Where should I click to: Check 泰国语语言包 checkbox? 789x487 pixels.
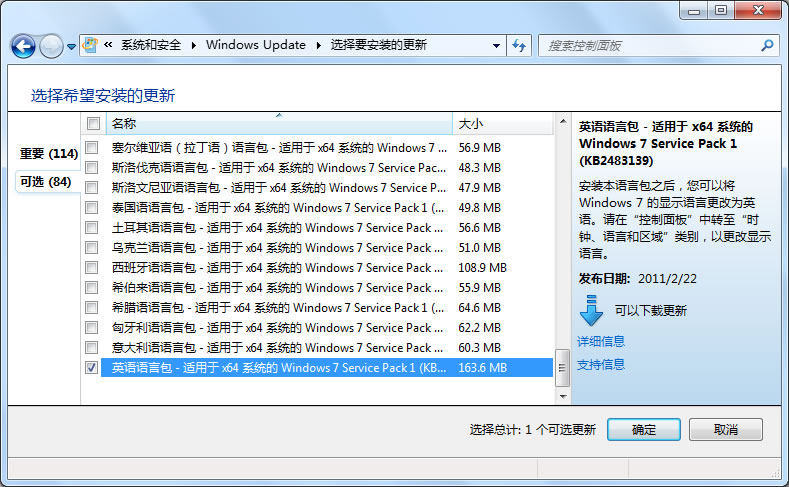click(92, 207)
